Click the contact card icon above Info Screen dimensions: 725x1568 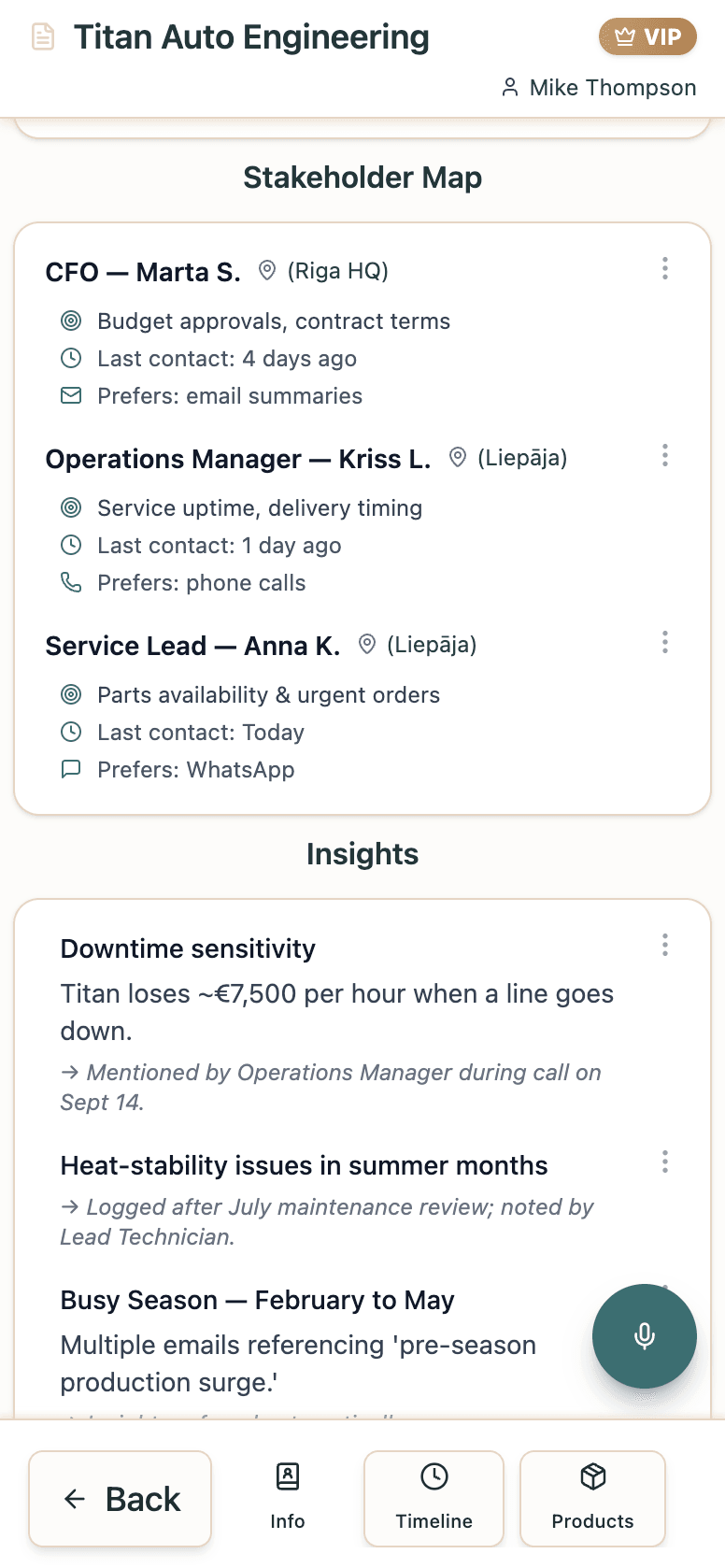point(287,1476)
